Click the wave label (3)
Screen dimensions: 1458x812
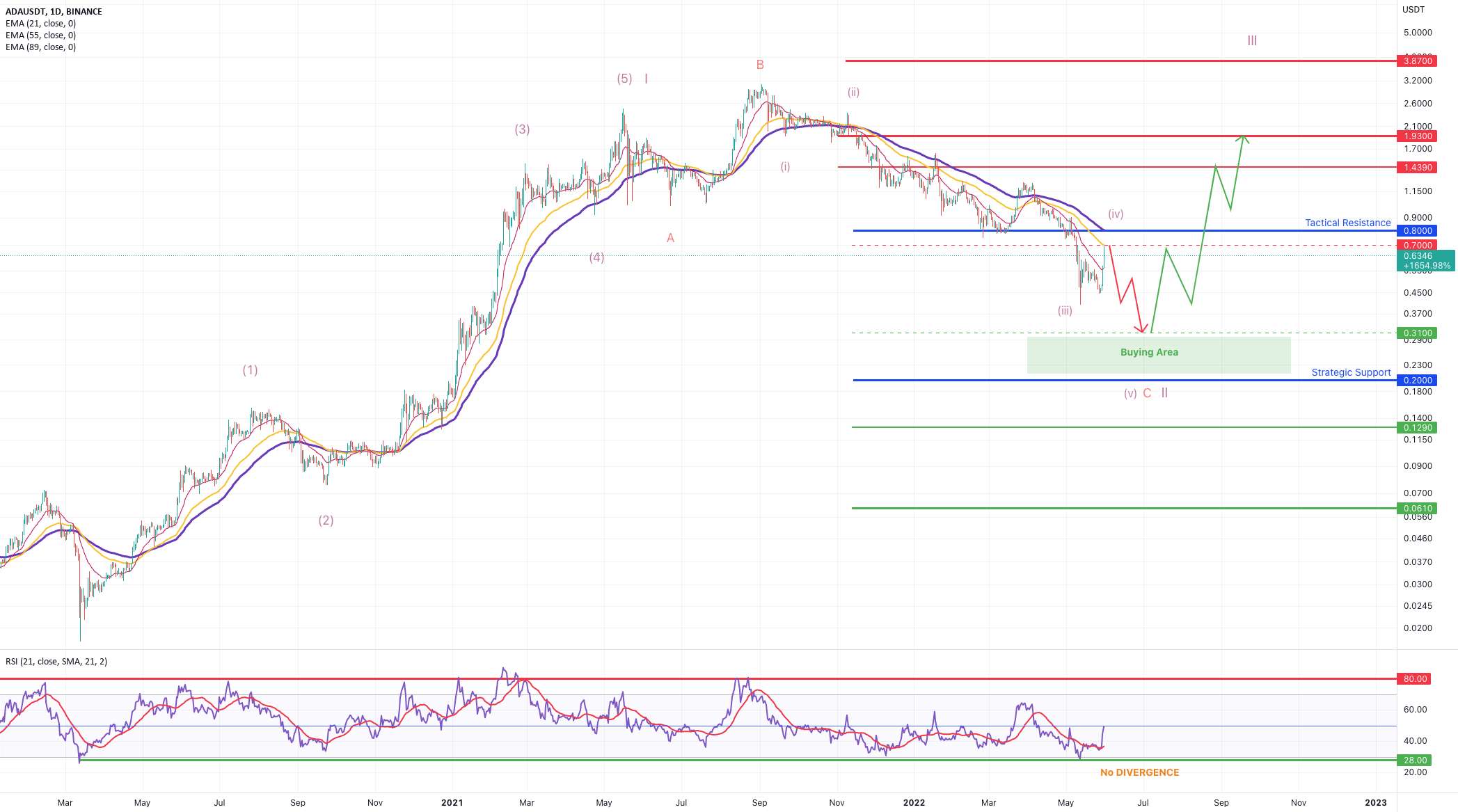click(522, 129)
